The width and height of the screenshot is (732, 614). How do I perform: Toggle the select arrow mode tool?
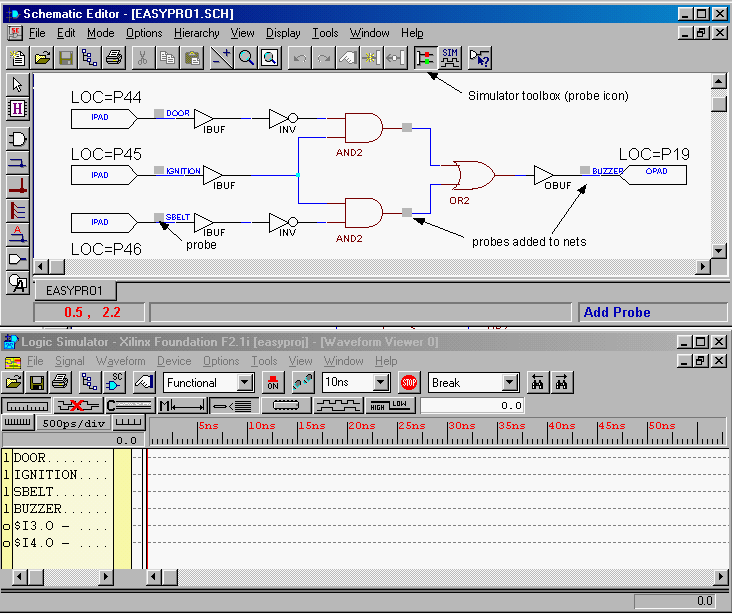pos(18,84)
